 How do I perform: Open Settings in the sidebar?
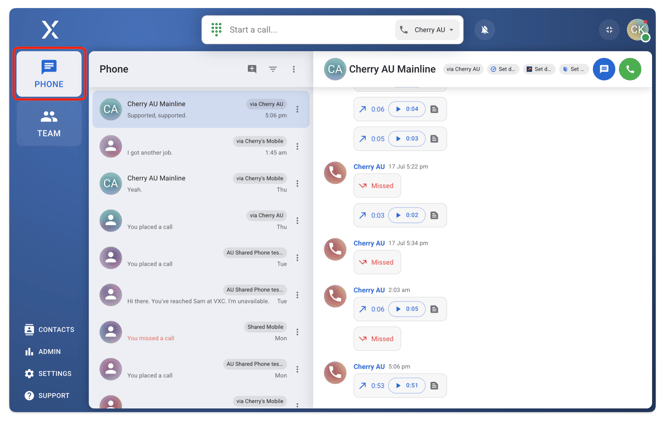coord(48,374)
